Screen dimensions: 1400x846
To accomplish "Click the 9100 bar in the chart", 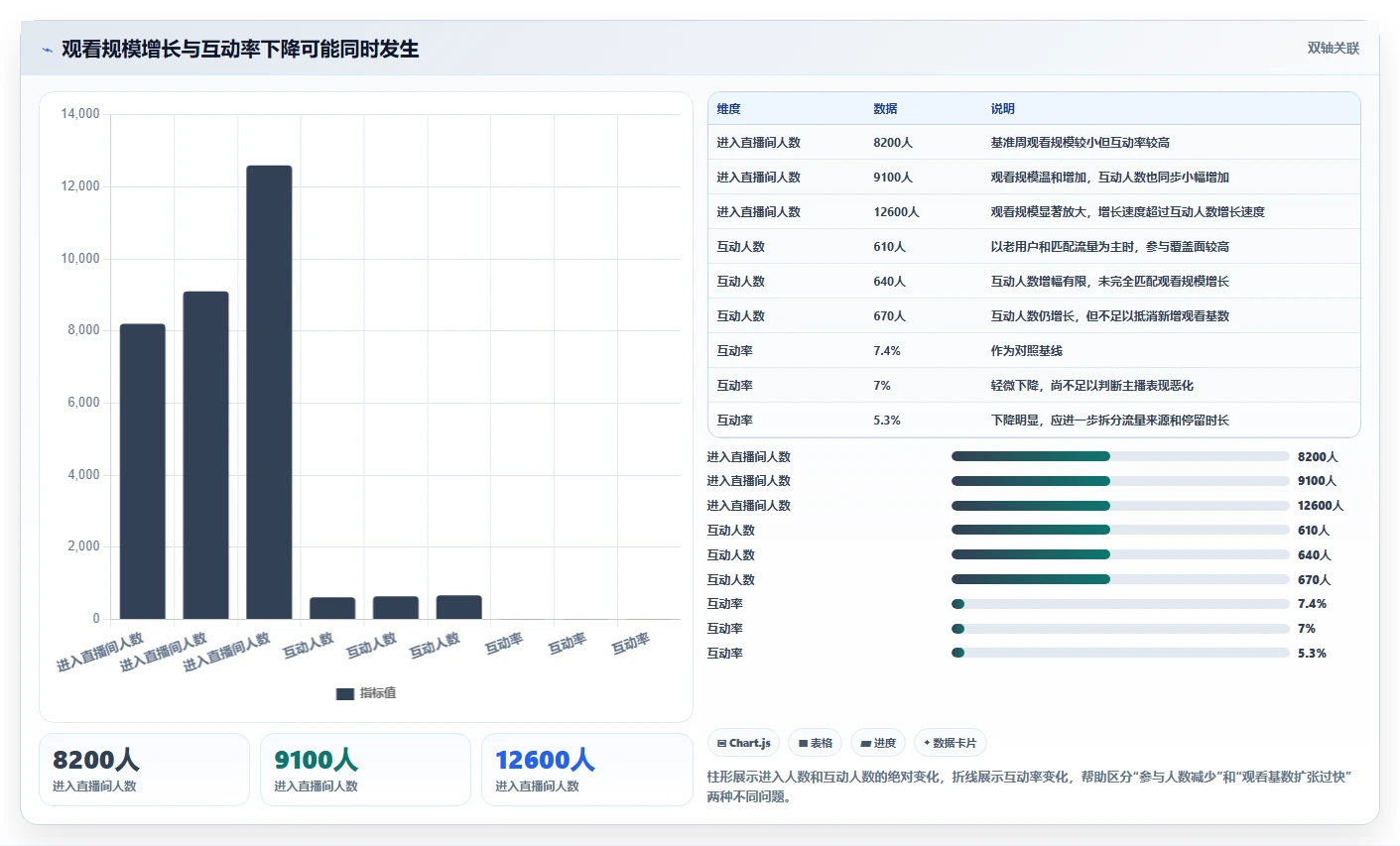I will click(x=205, y=455).
